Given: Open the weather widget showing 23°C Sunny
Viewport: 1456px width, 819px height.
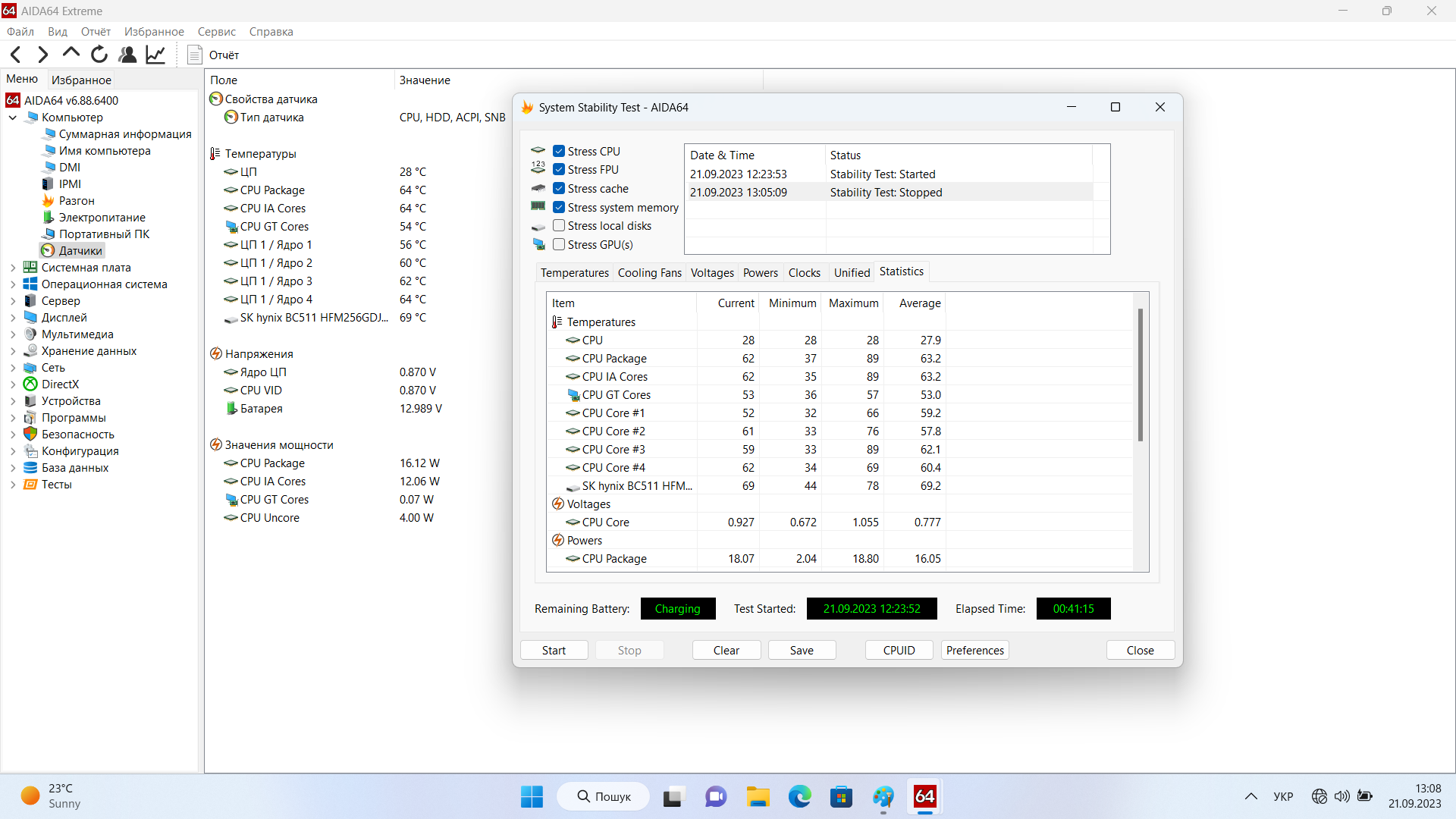Looking at the screenshot, I should coord(52,796).
